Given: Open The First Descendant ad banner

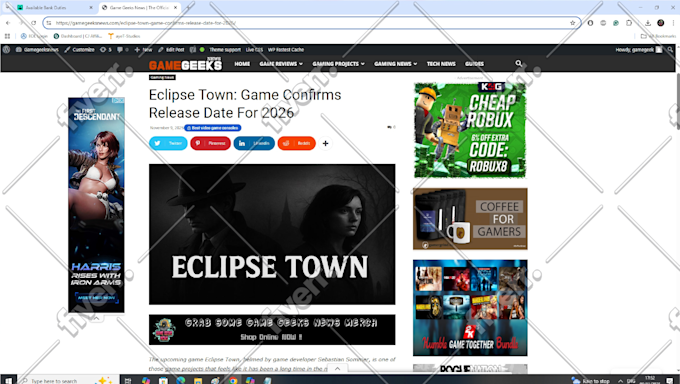Looking at the screenshot, I should pyautogui.click(x=96, y=205).
